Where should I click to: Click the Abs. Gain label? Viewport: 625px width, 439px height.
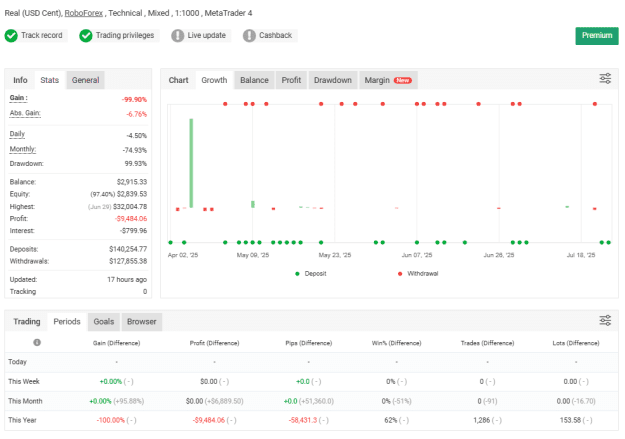(25, 113)
